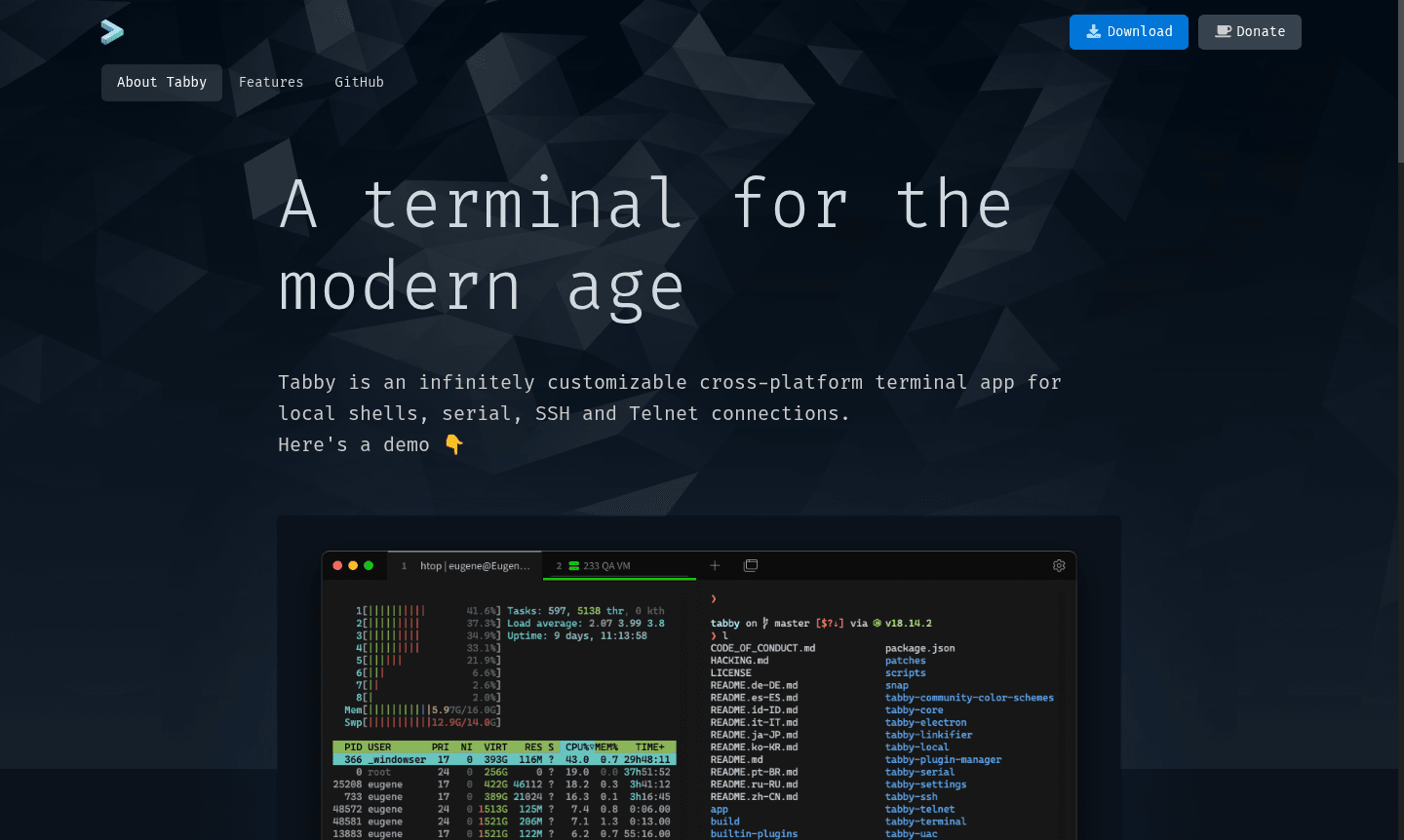Toggle the green zoom dot on the demo window
The image size is (1404, 840).
pyautogui.click(x=368, y=565)
